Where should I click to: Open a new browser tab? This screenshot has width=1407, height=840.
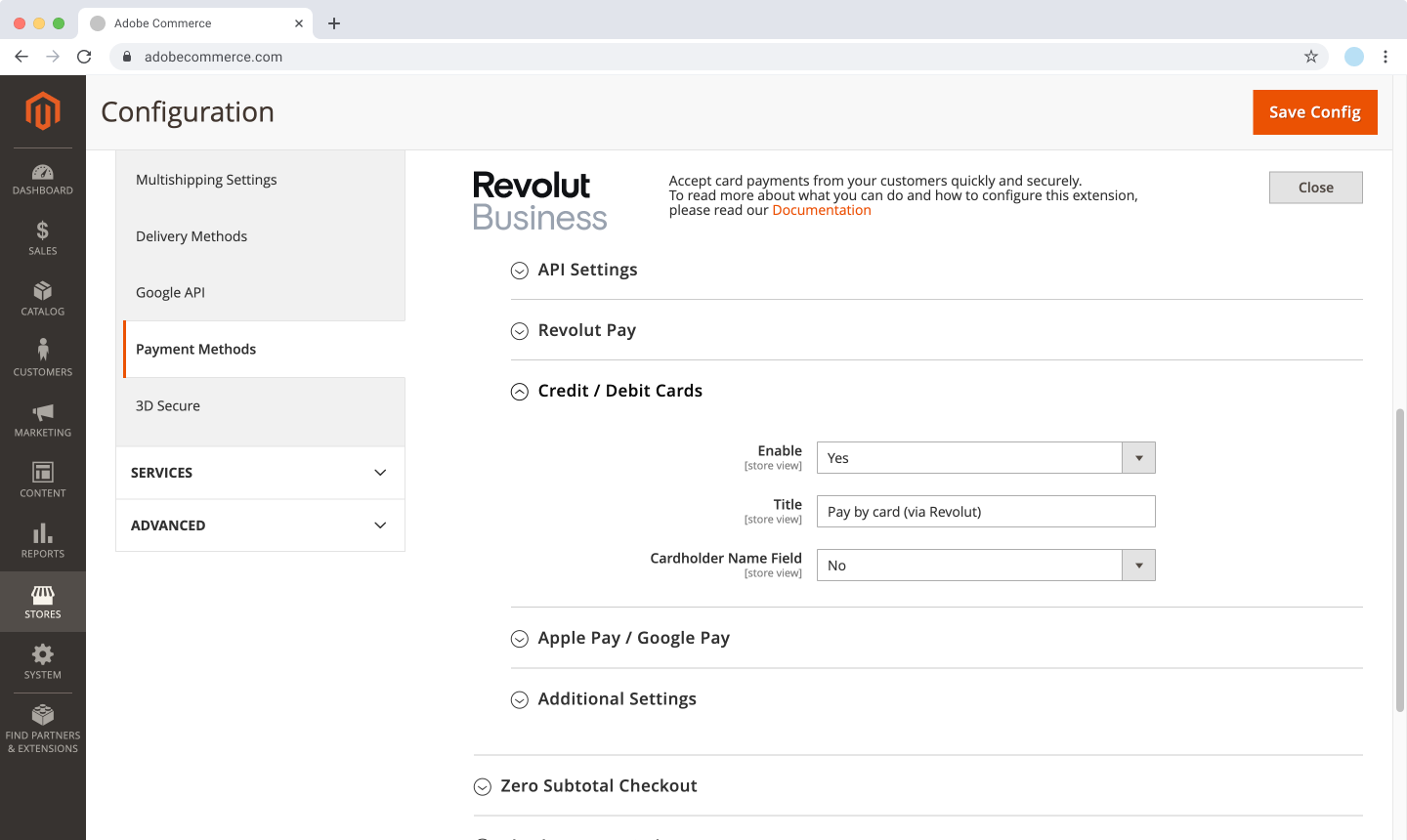pyautogui.click(x=334, y=23)
